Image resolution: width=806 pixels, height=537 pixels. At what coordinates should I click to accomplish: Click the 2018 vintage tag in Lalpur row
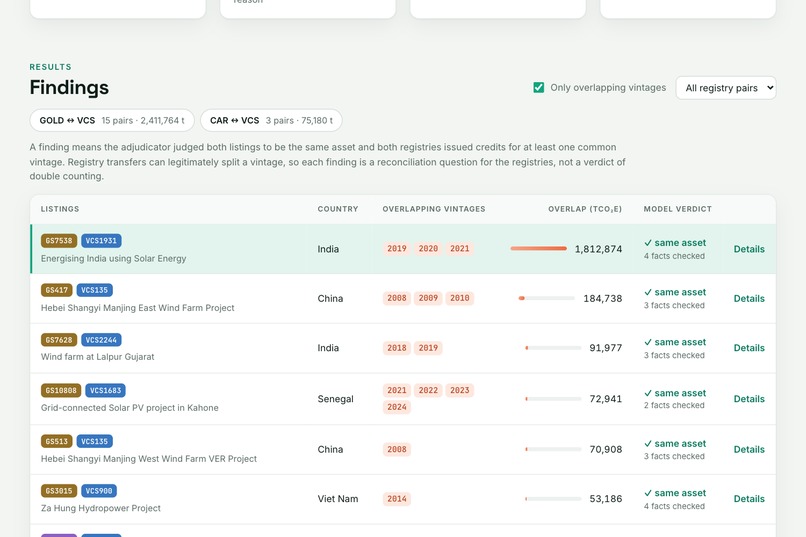tap(397, 348)
